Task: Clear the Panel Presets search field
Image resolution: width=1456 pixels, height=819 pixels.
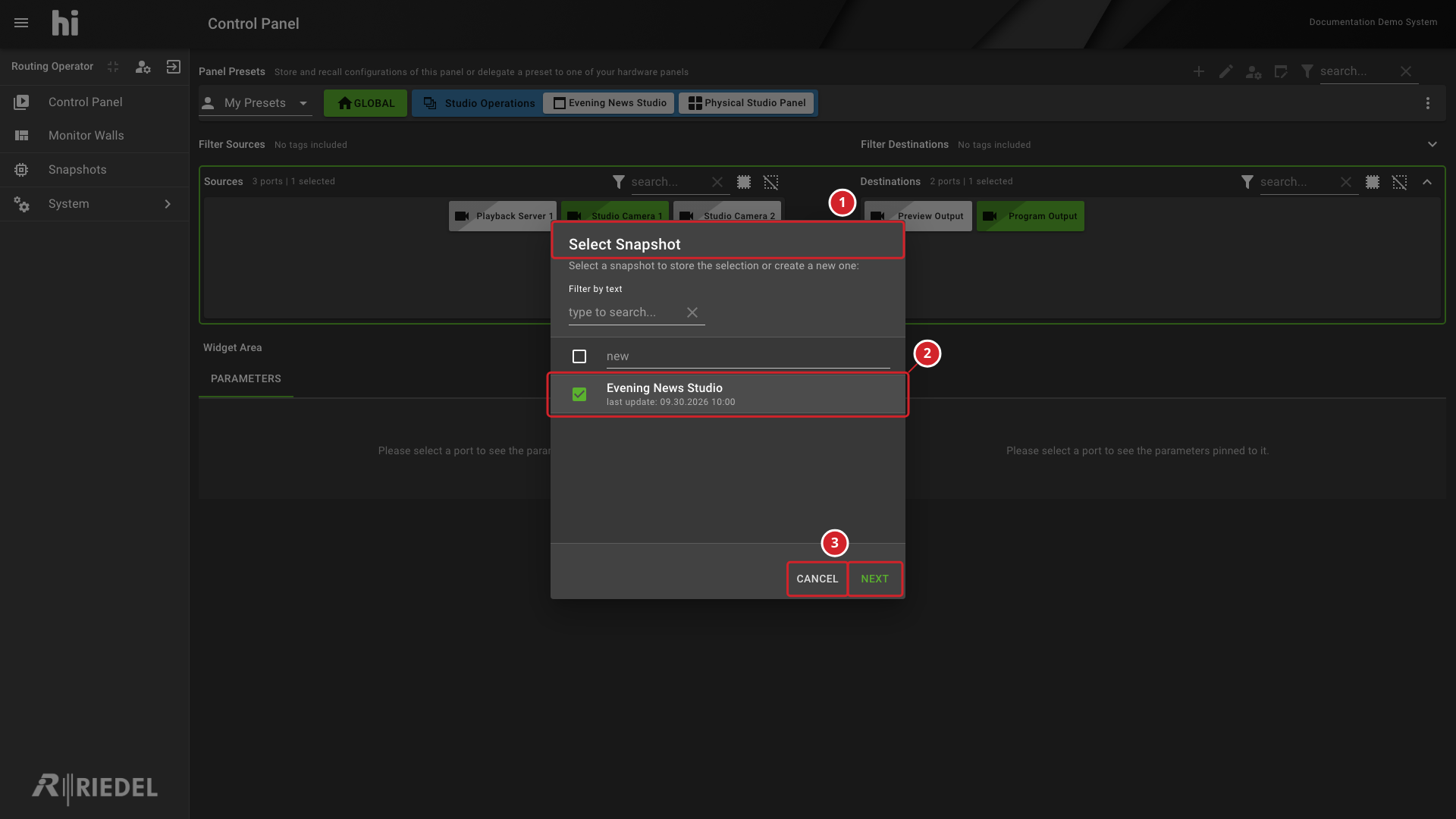Action: point(1406,71)
